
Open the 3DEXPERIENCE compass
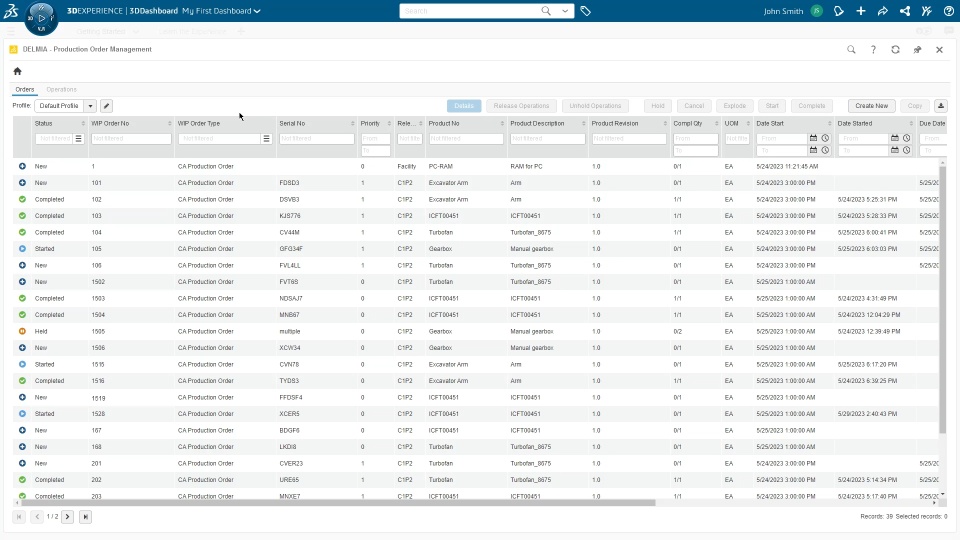[x=41, y=18]
